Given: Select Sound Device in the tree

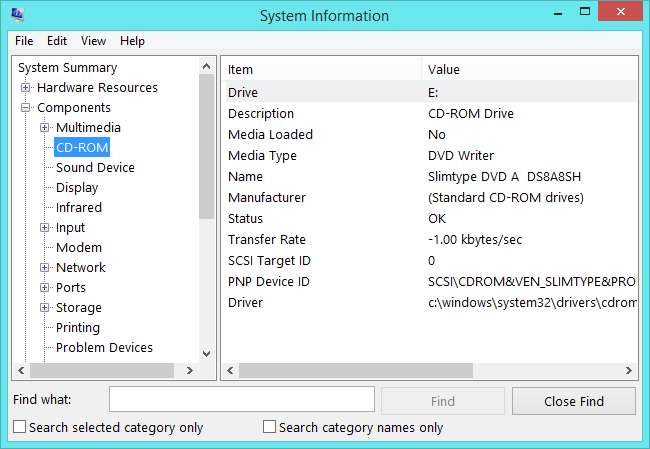Looking at the screenshot, I should (95, 168).
